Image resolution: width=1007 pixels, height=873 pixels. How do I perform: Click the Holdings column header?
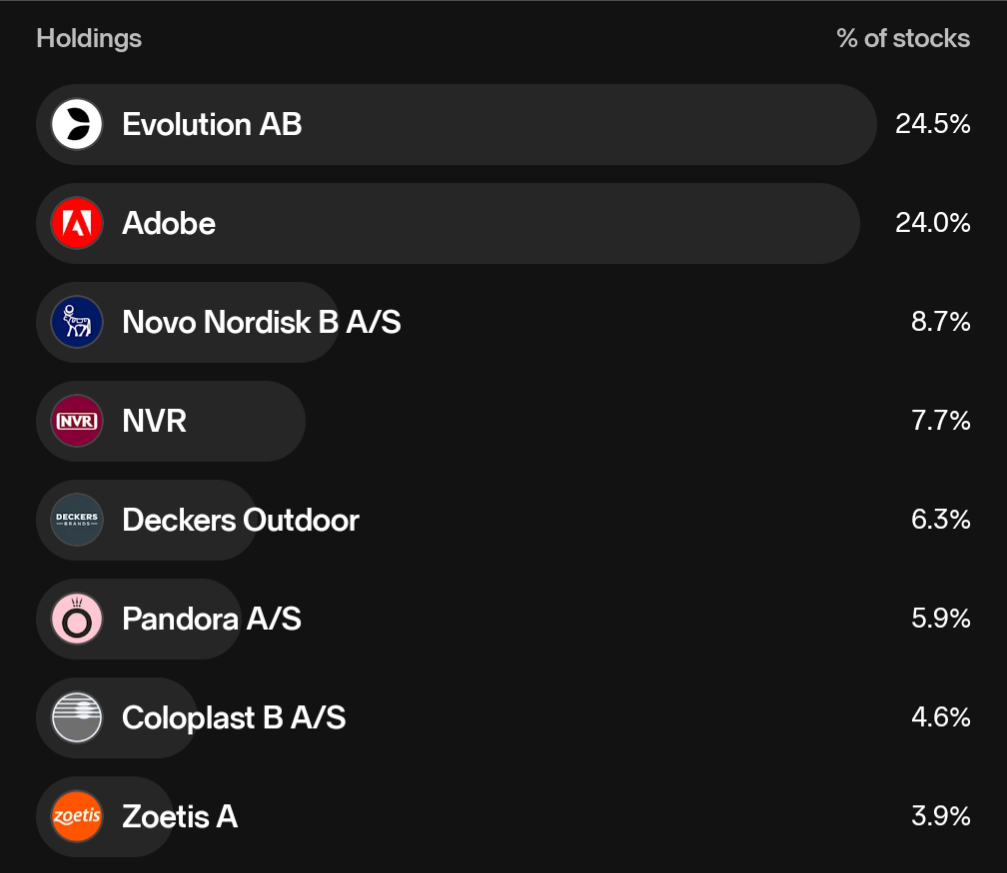point(89,39)
